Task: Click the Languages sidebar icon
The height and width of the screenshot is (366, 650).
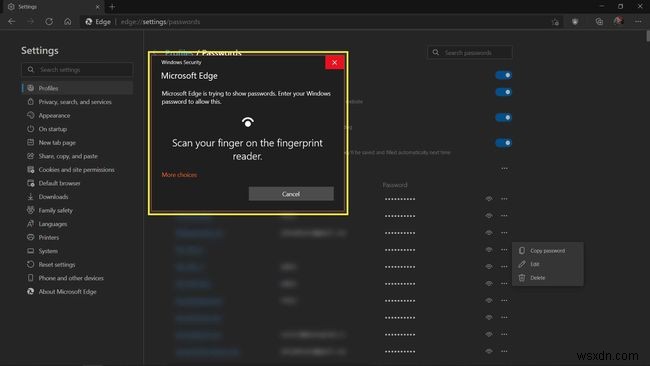Action: click(30, 224)
